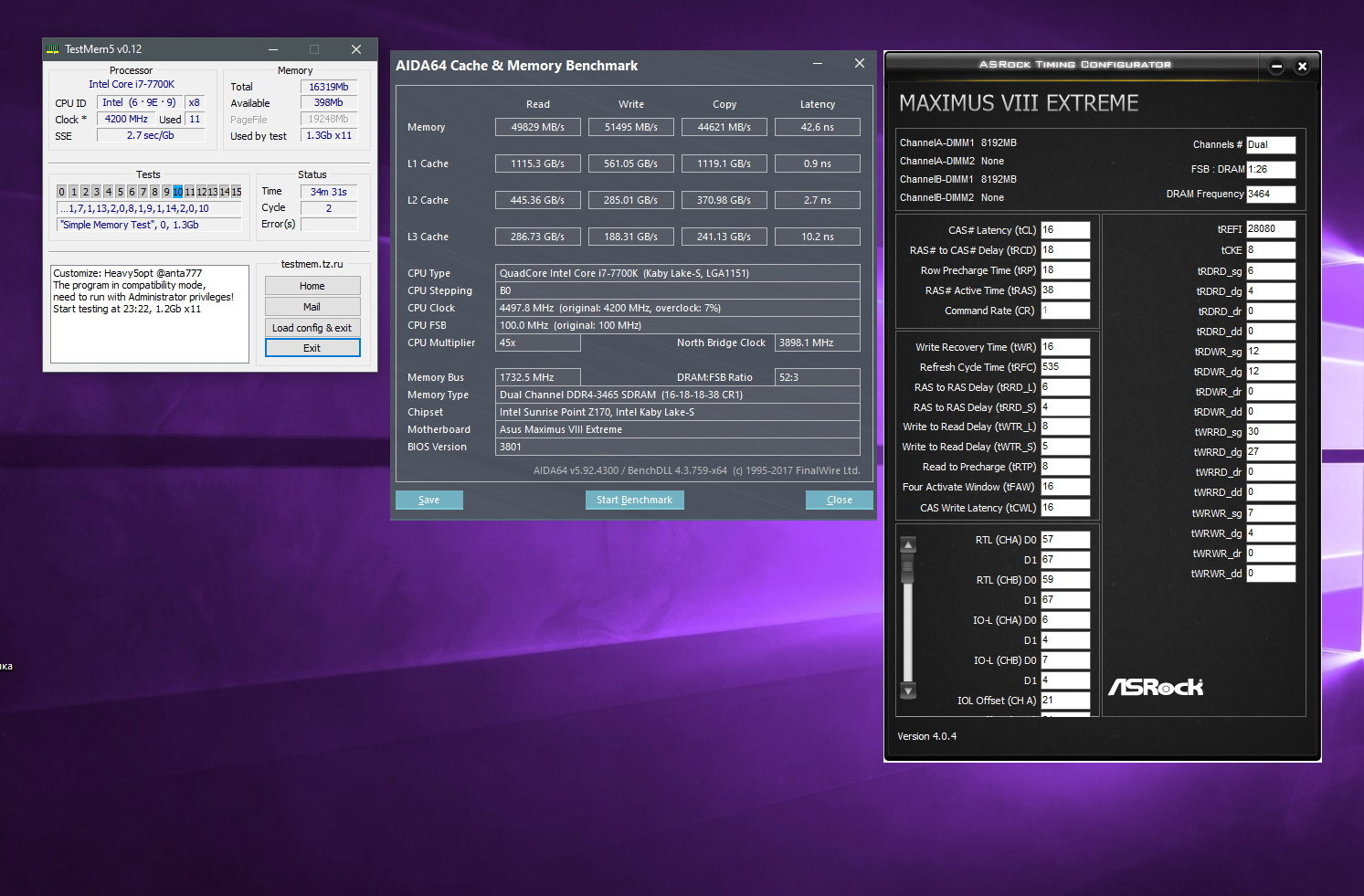
Task: Click the Memory Type field in AIDA64
Action: pyautogui.click(x=678, y=395)
